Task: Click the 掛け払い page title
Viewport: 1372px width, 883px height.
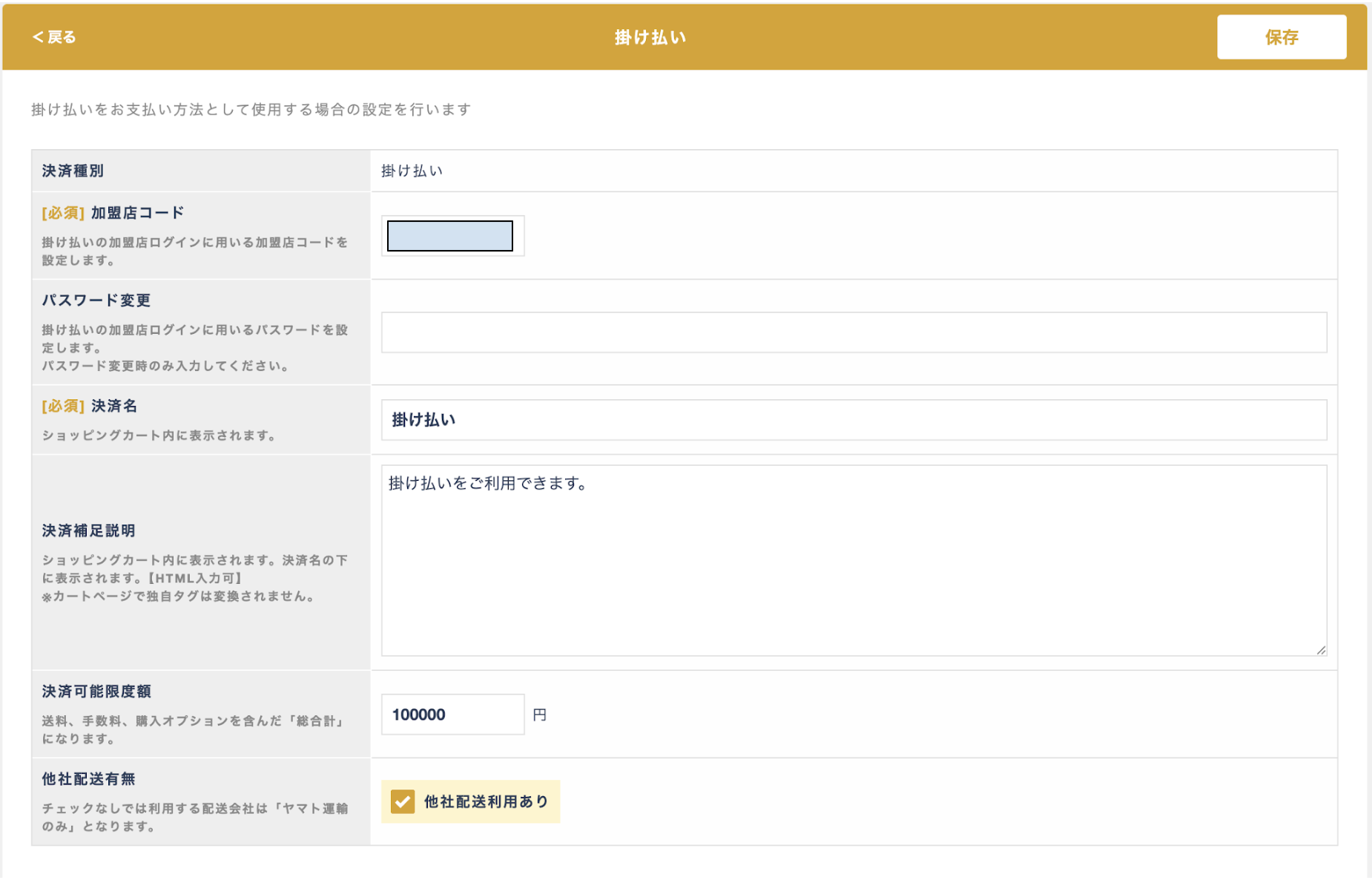Action: pos(650,37)
